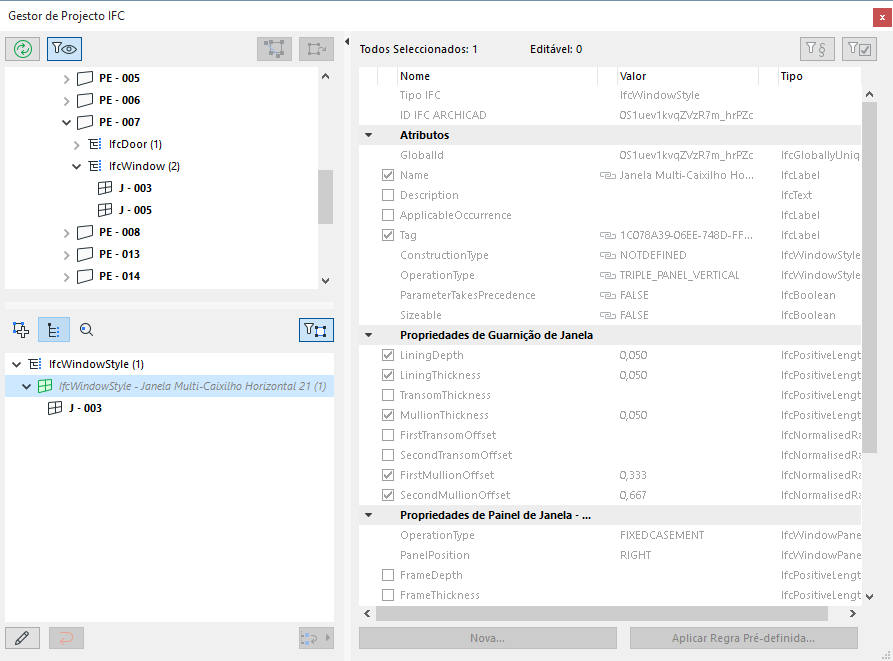Image resolution: width=893 pixels, height=661 pixels.
Task: Click the green IfcWindowStyle window icon
Action: (x=45, y=386)
